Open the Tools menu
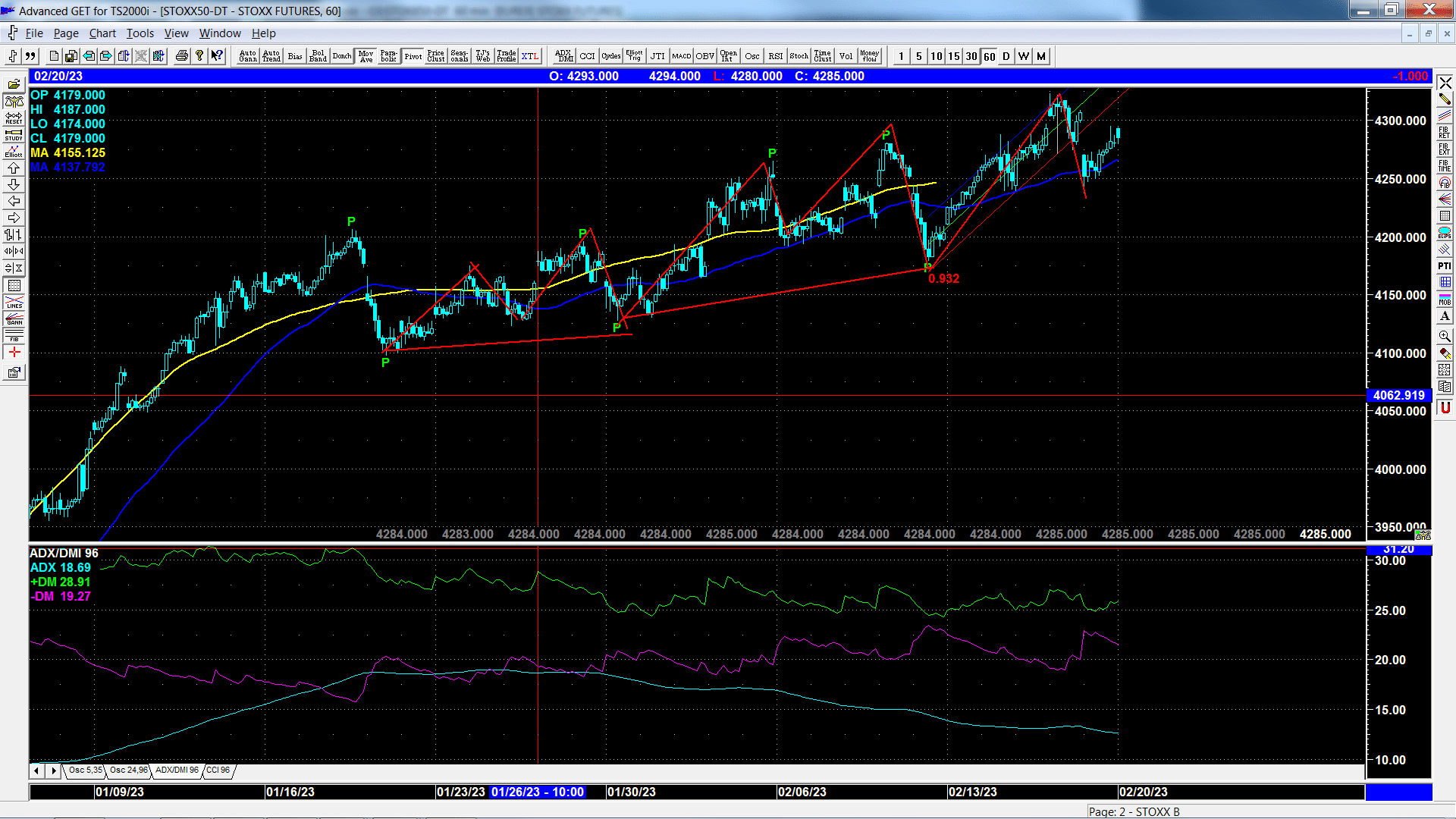Viewport: 1456px width, 819px height. click(x=140, y=33)
